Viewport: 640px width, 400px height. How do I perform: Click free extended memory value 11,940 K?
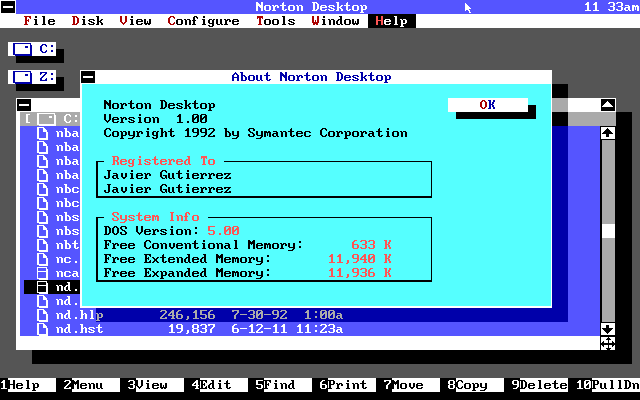coord(360,259)
